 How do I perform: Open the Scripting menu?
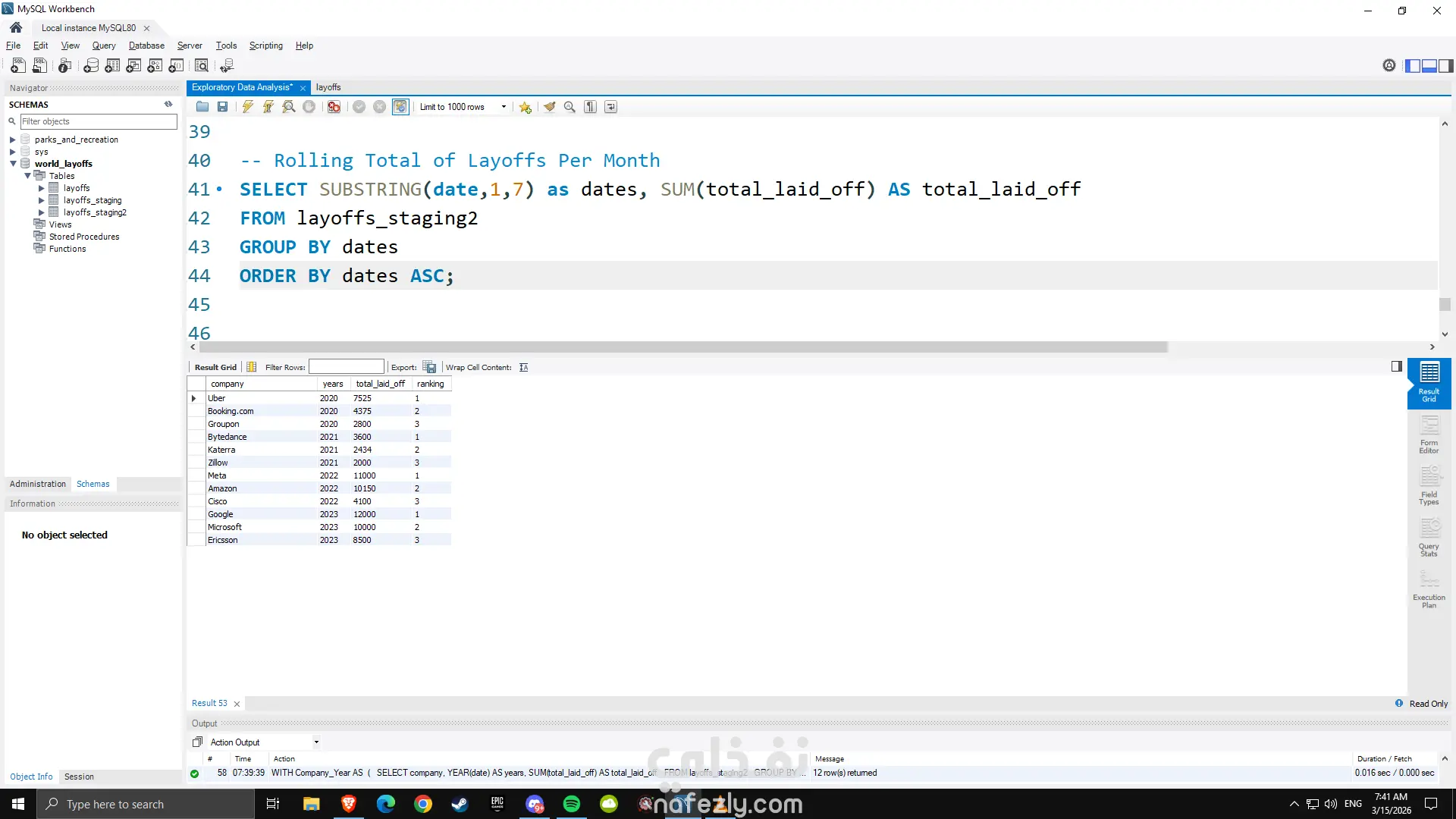point(265,45)
